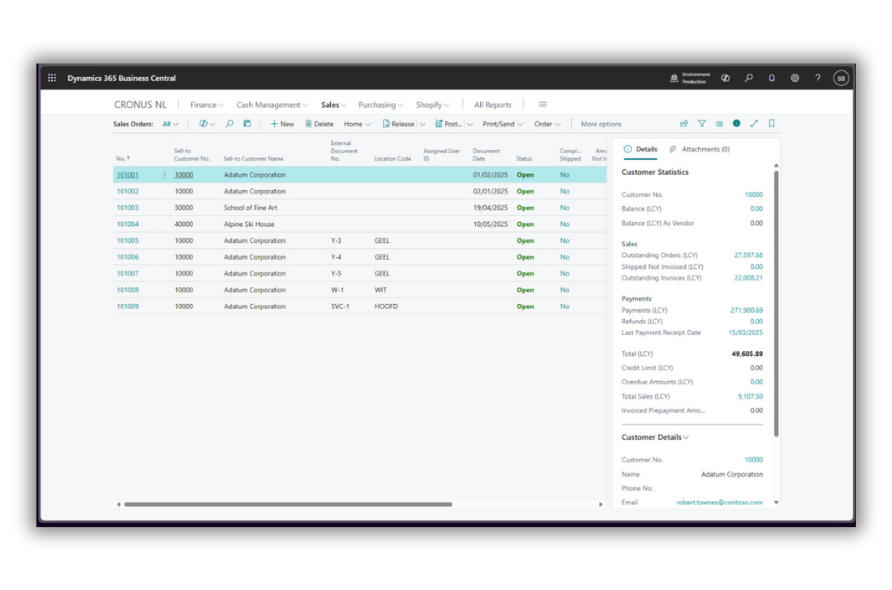The width and height of the screenshot is (892, 590).
Task: Open the Shopify navigation menu
Action: (x=432, y=105)
